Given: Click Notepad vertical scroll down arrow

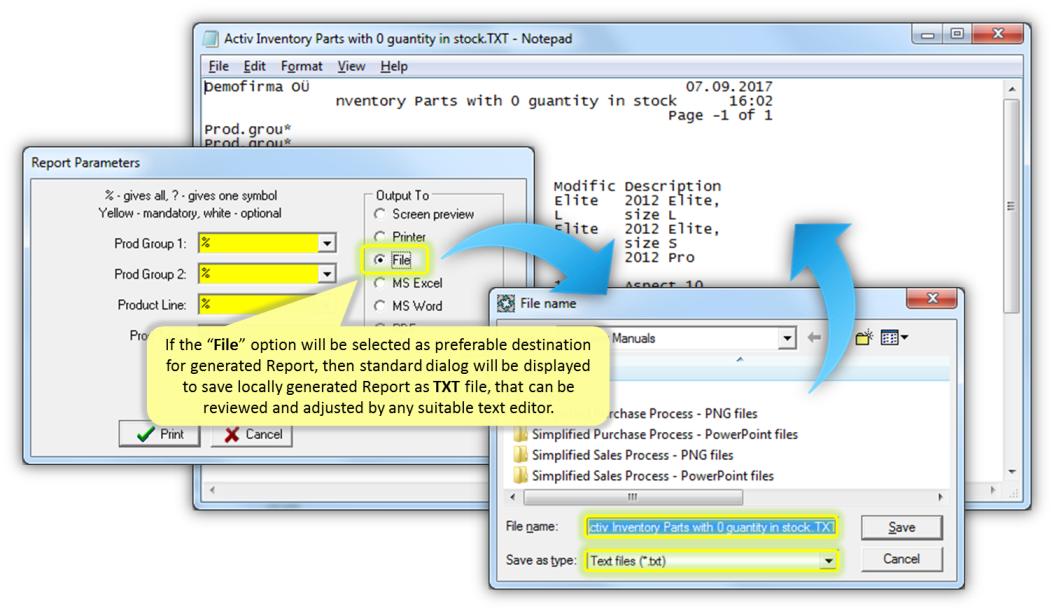Looking at the screenshot, I should [x=1012, y=473].
